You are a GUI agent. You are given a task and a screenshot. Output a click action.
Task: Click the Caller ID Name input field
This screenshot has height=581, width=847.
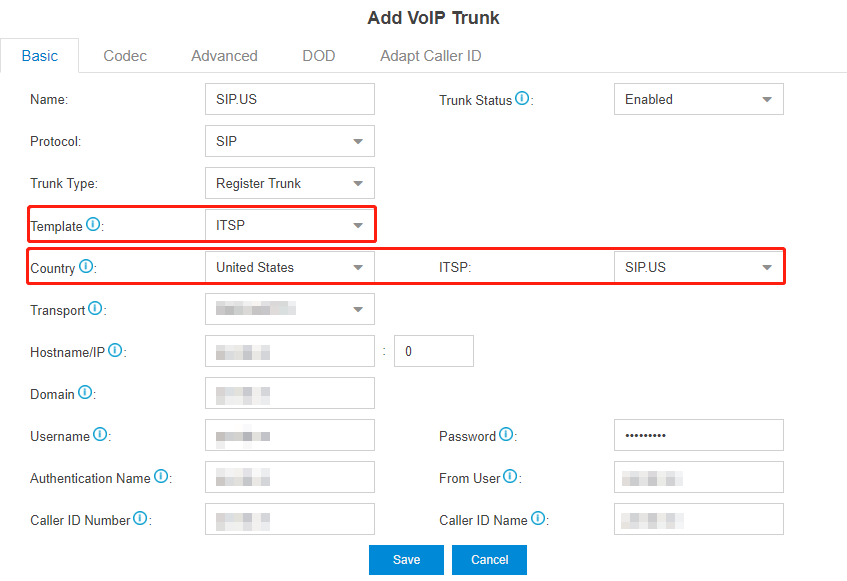coord(698,519)
